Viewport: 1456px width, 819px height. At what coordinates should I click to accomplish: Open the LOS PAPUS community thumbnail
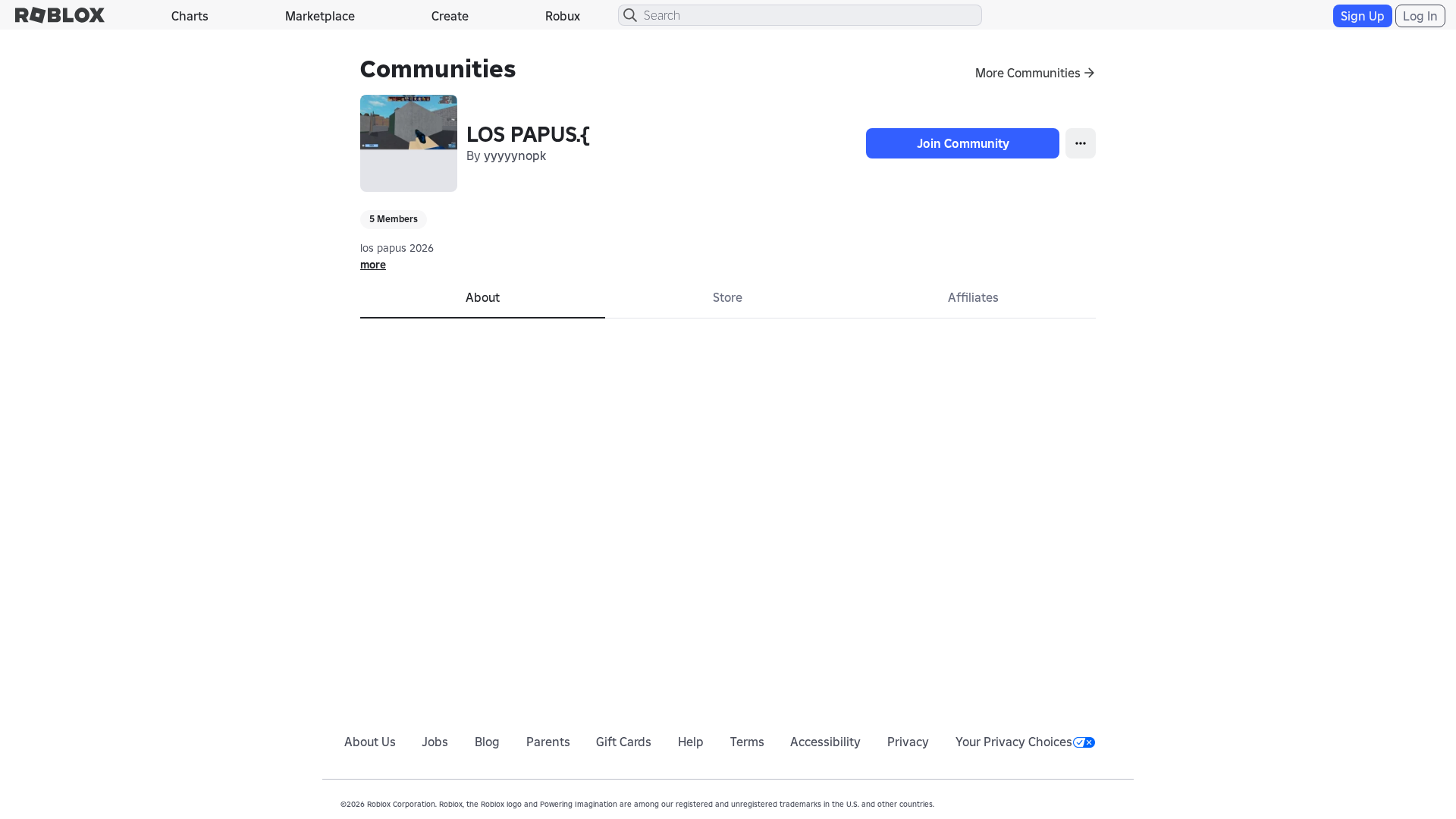[x=409, y=143]
